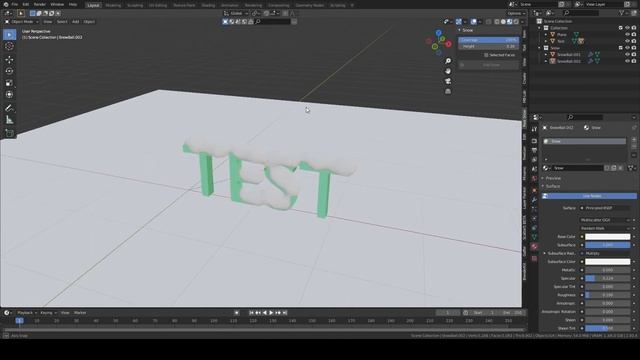
Task: Play the animation forward
Action: point(271,313)
